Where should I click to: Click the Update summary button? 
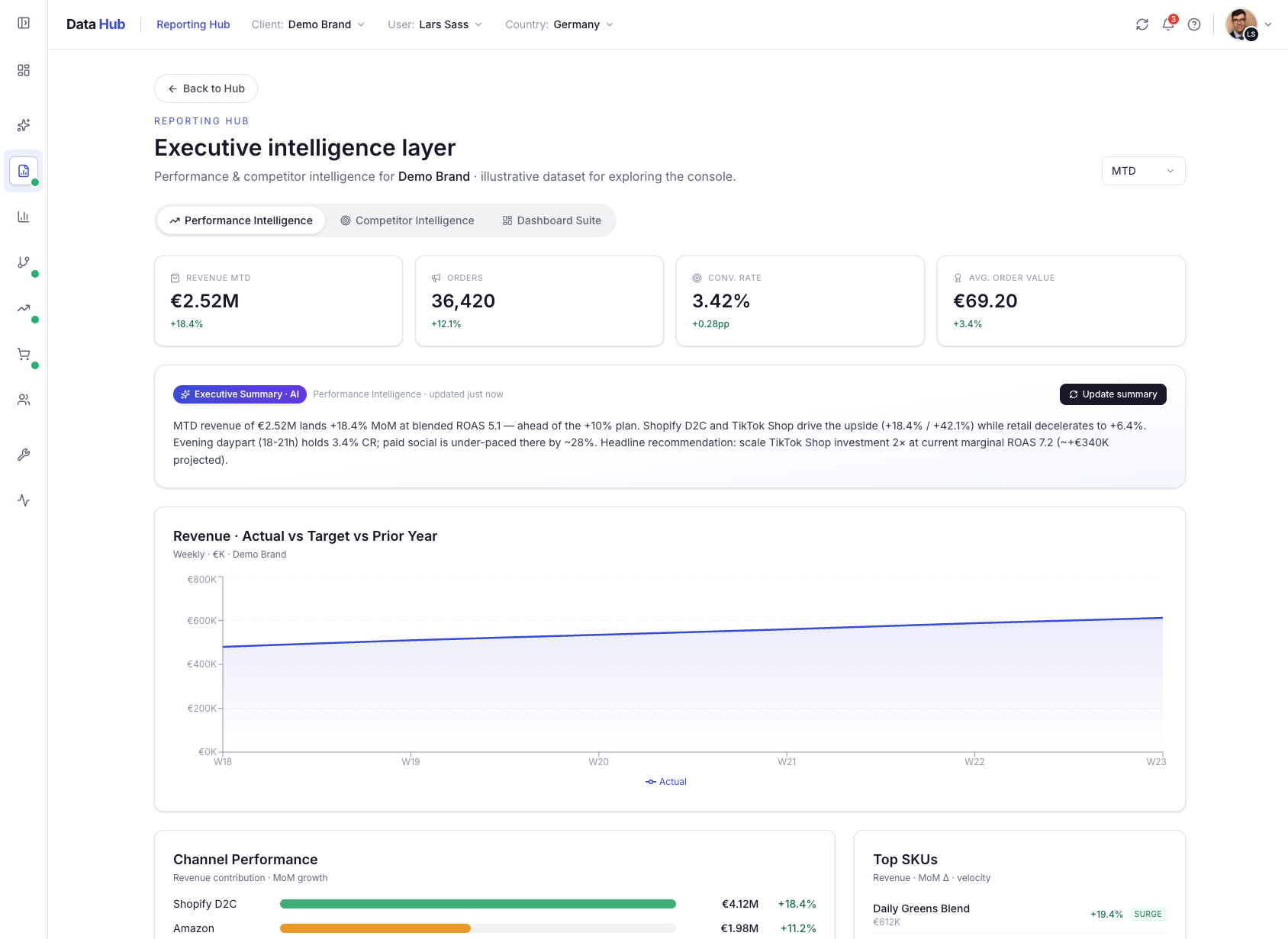pos(1113,394)
